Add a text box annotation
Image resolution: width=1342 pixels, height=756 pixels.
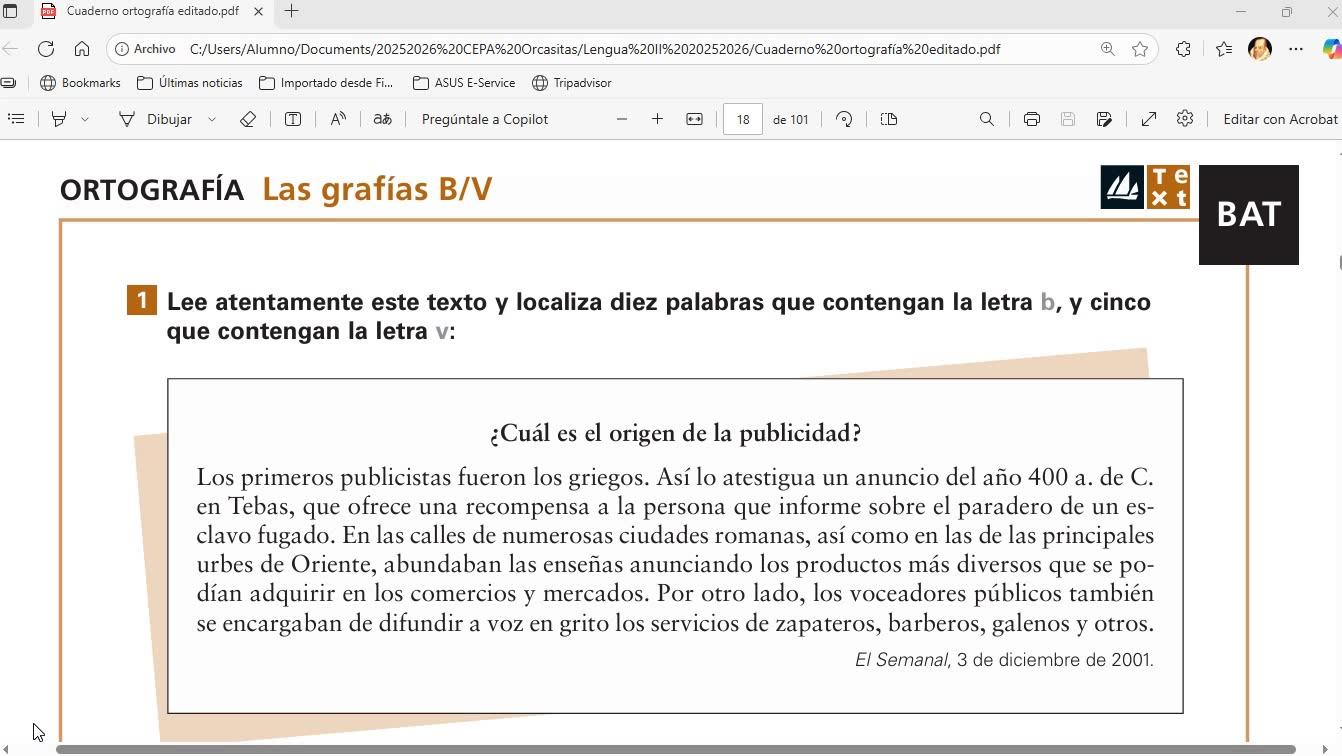[x=293, y=119]
